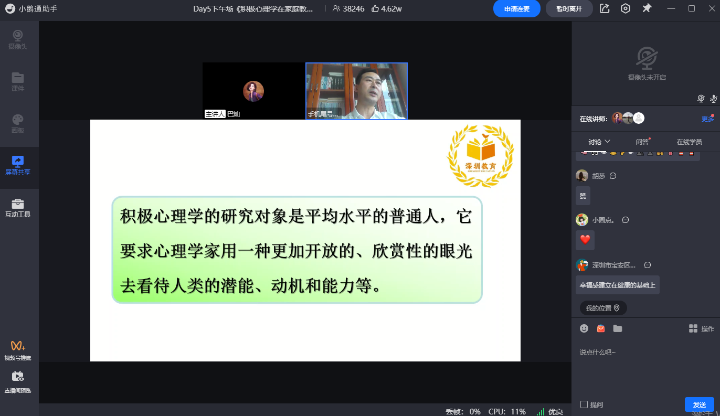The width and height of the screenshot is (720, 416).
Task: Open the camera (摄像头) sidebar icon
Action: [x=18, y=40]
